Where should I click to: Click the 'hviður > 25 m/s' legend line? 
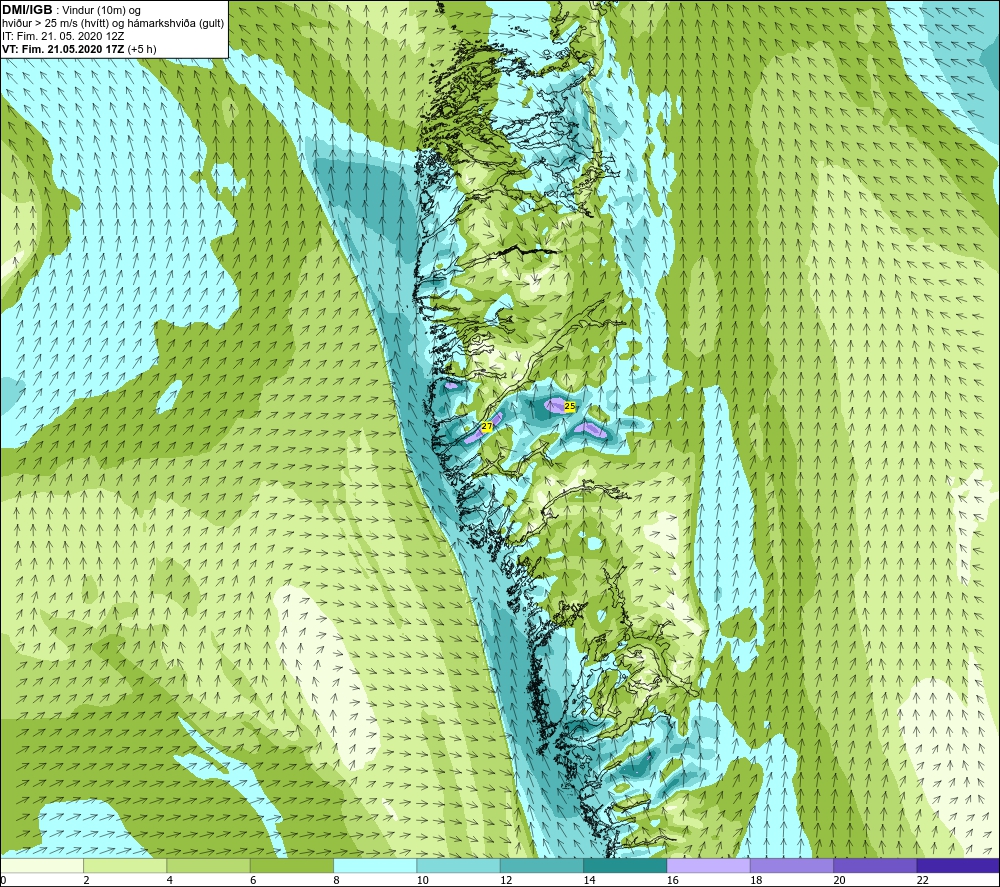pos(113,24)
